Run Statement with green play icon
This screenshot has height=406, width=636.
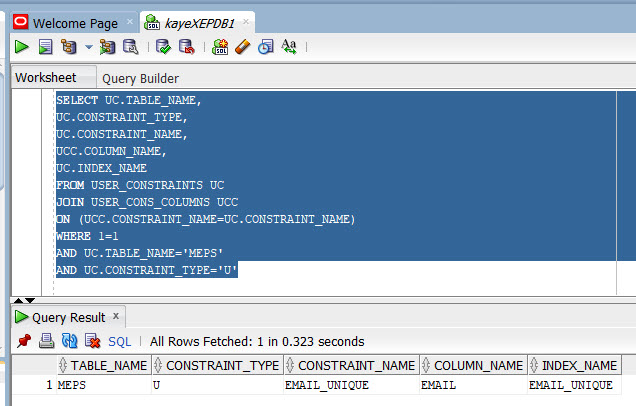[21, 47]
